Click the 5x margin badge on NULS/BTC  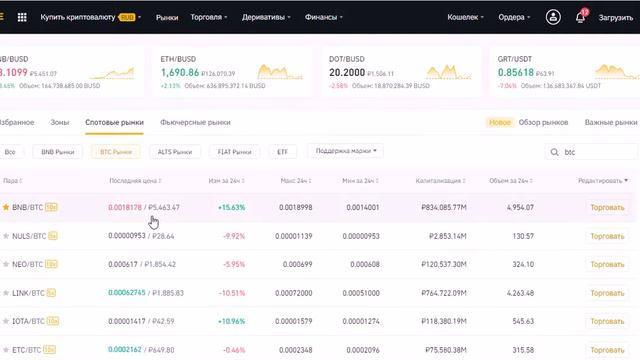point(53,236)
